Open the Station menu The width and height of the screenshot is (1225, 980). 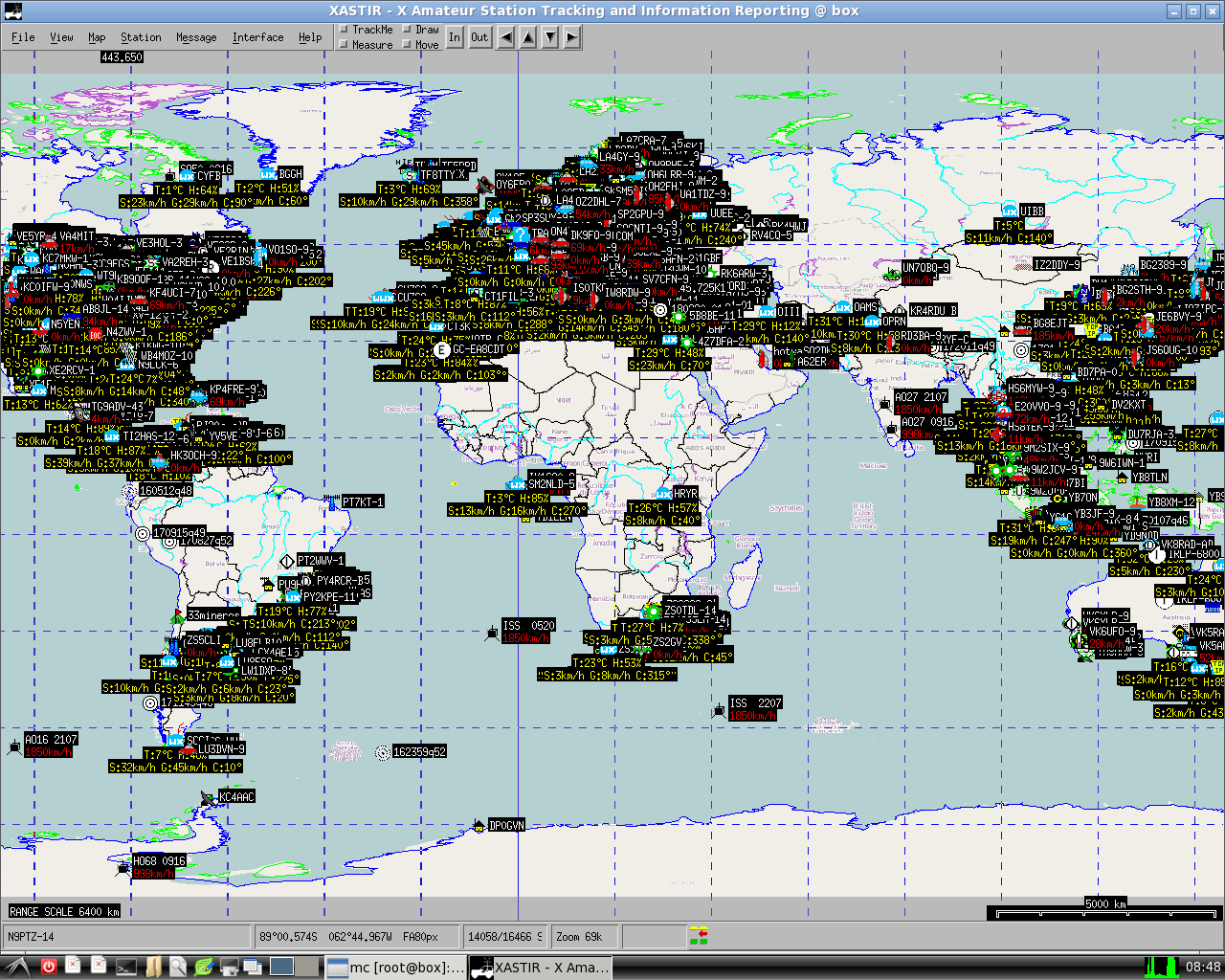coord(141,37)
